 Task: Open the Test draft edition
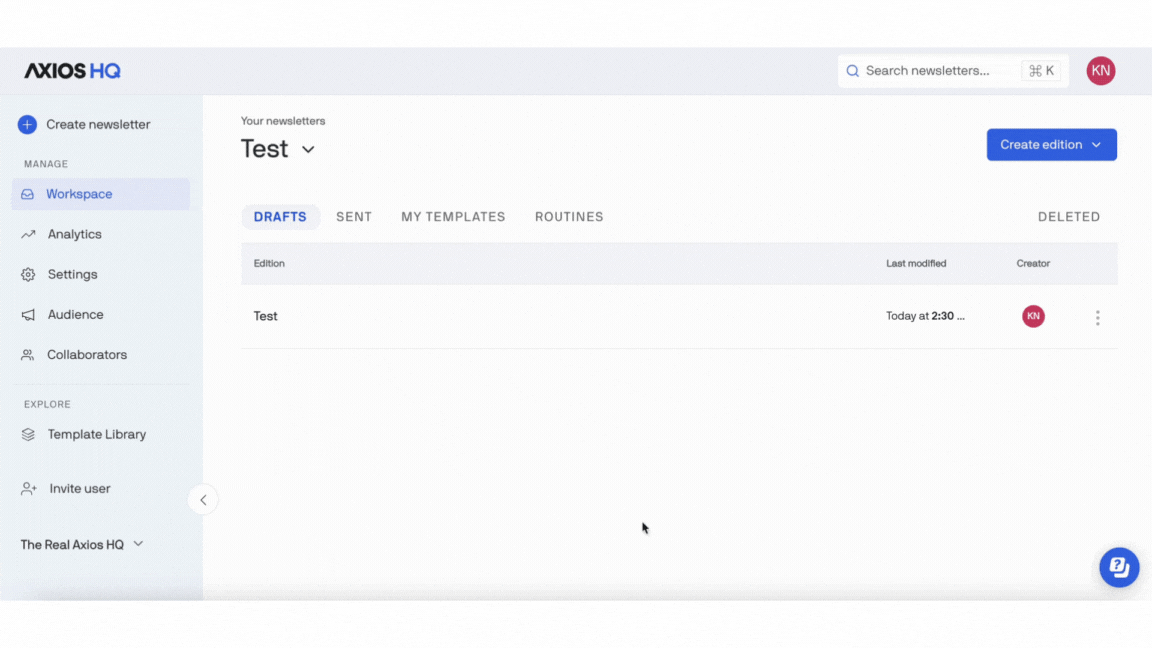[265, 316]
